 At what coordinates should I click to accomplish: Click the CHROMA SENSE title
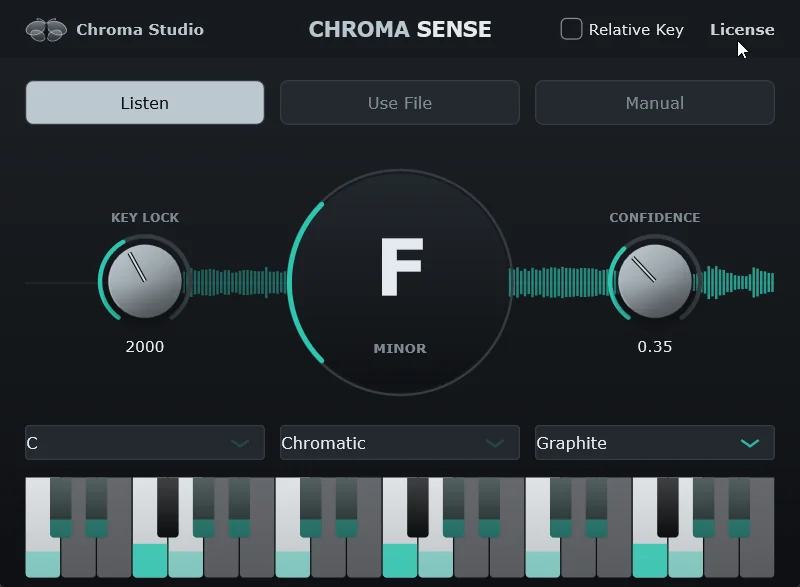point(400,29)
